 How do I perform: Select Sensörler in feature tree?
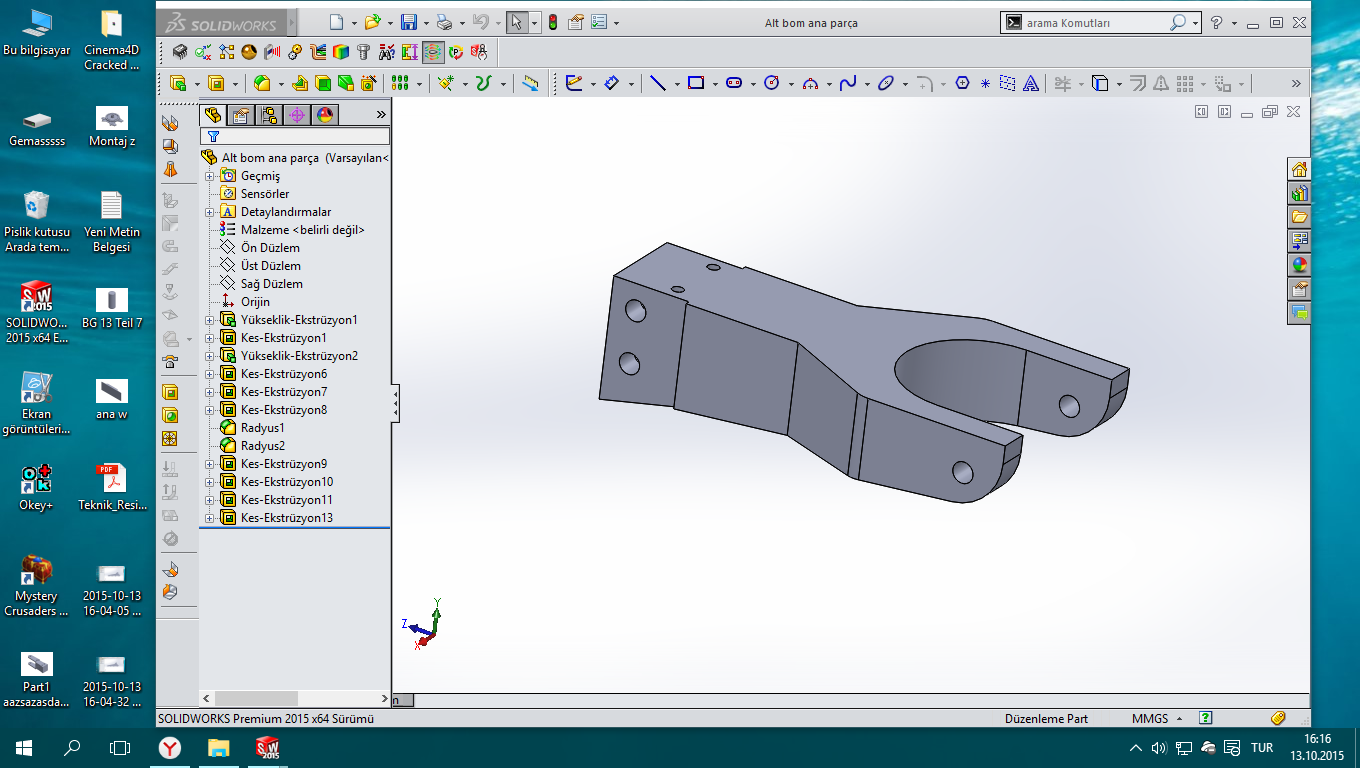pos(265,194)
